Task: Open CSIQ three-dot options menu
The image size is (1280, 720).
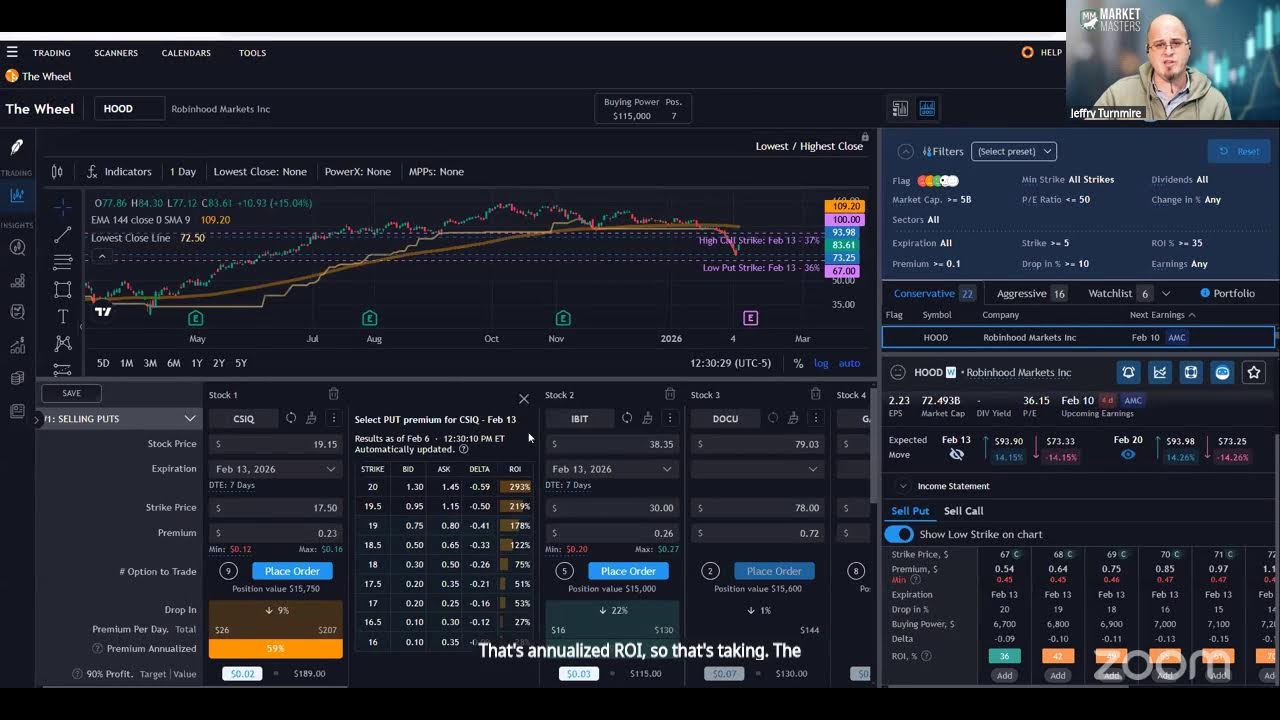Action: point(333,418)
